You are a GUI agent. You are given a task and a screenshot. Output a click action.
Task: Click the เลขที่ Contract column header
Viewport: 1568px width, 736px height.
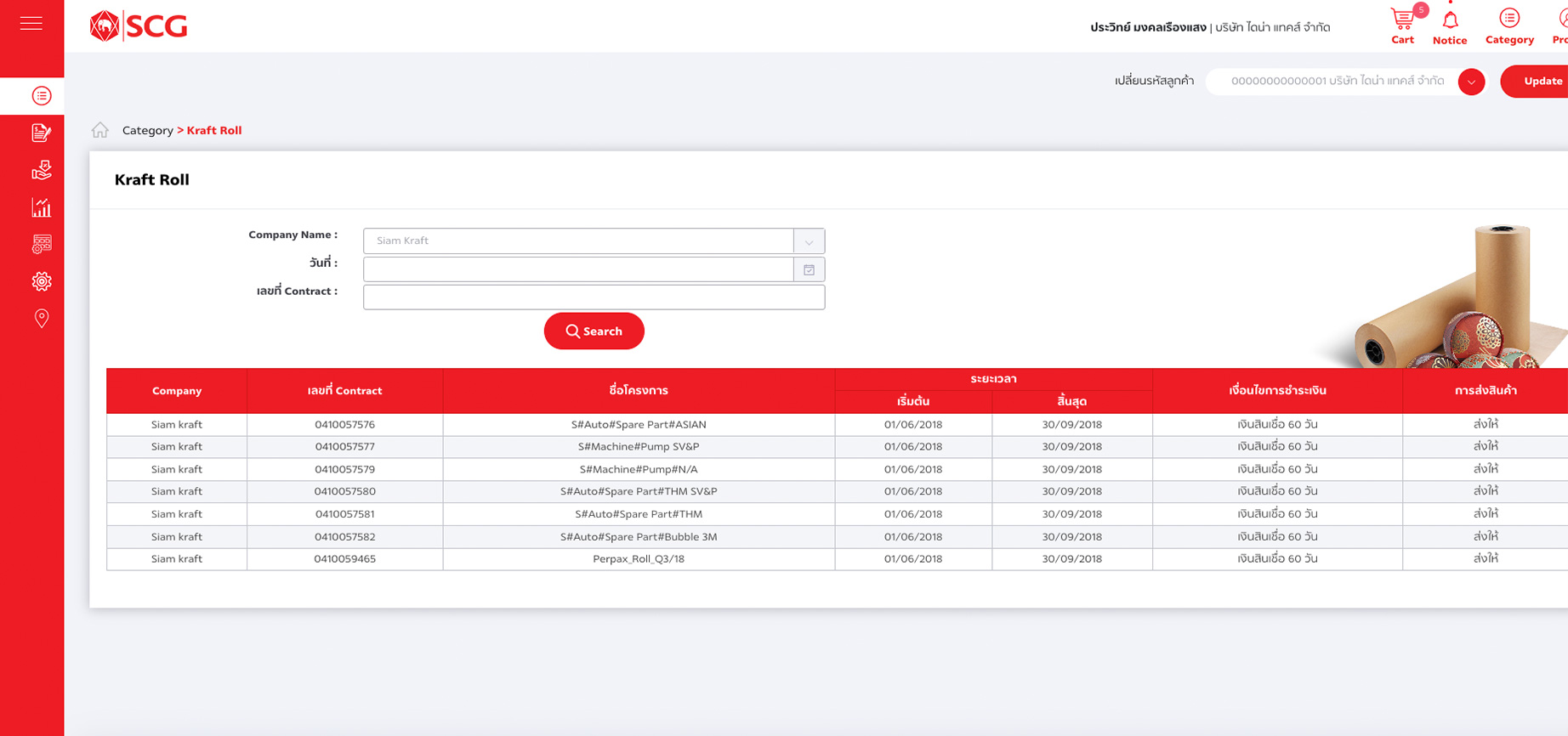(x=345, y=391)
